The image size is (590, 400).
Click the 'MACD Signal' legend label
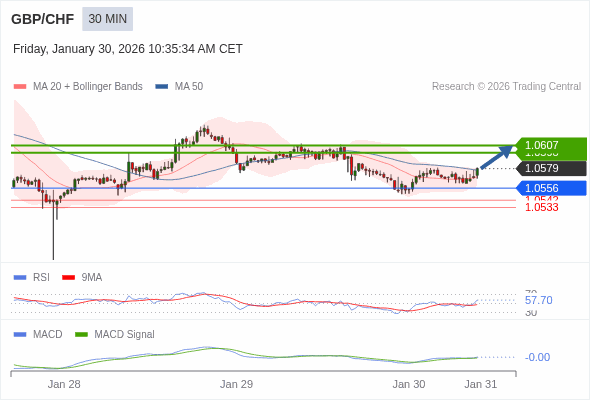pos(125,335)
